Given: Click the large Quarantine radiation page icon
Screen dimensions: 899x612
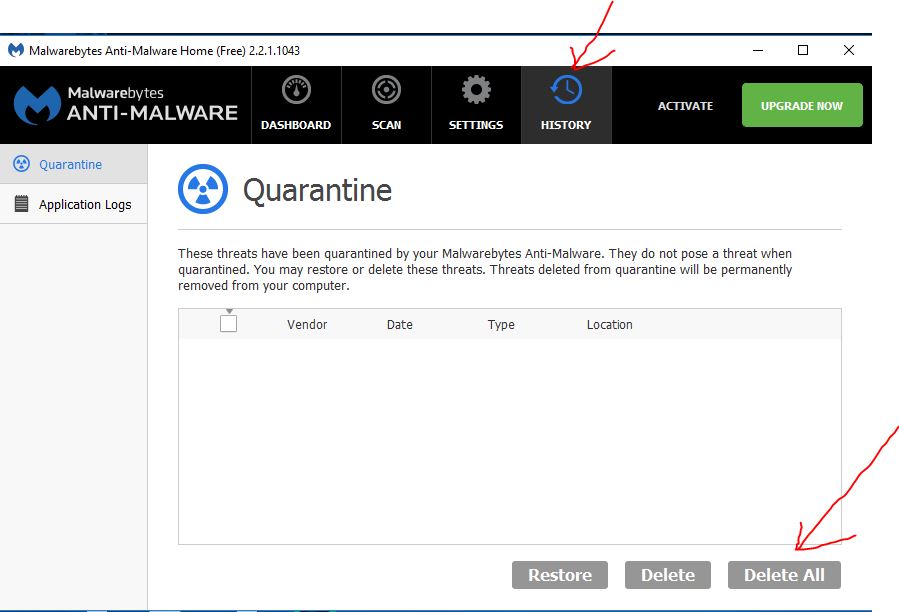Looking at the screenshot, I should tap(205, 189).
